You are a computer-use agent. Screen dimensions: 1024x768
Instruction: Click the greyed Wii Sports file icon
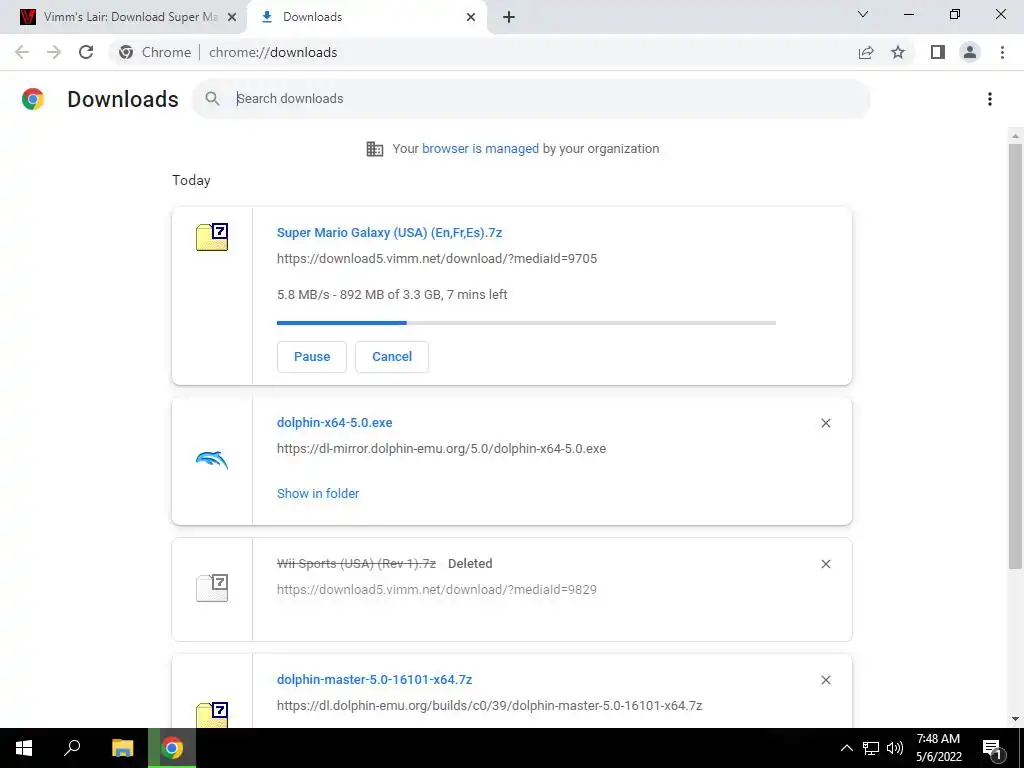(212, 588)
